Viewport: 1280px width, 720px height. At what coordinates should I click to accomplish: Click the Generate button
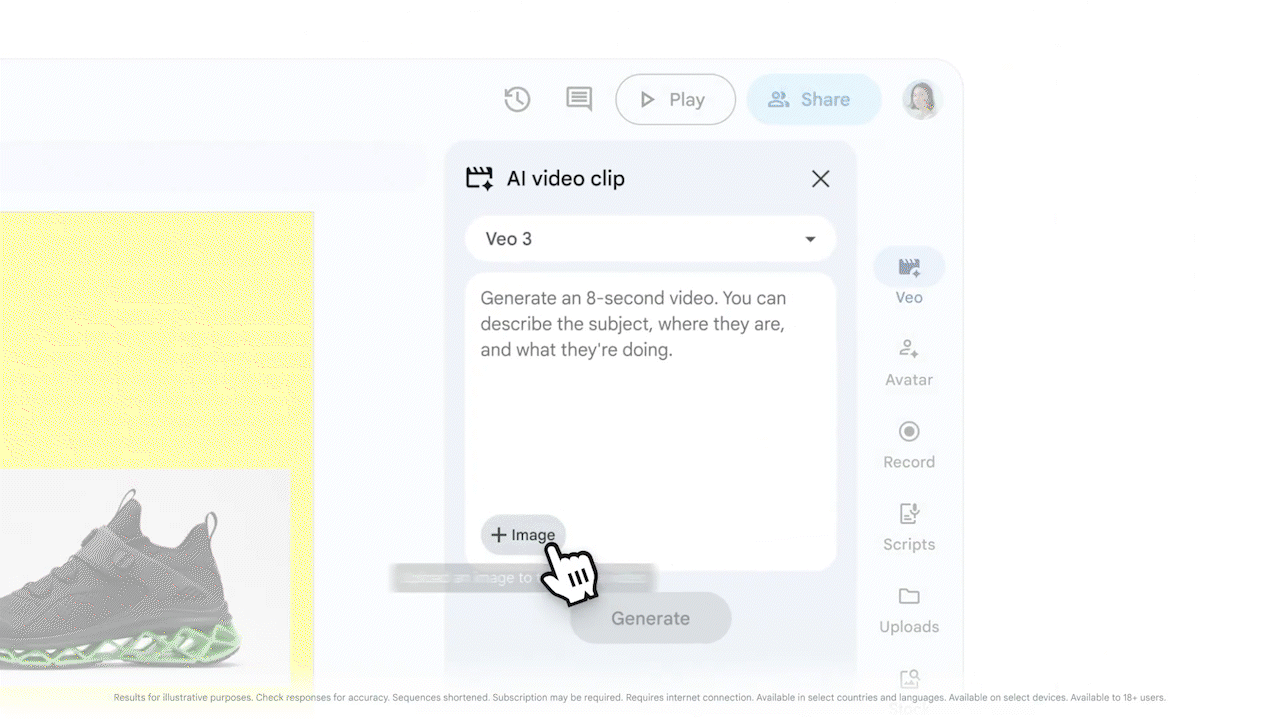pos(650,618)
